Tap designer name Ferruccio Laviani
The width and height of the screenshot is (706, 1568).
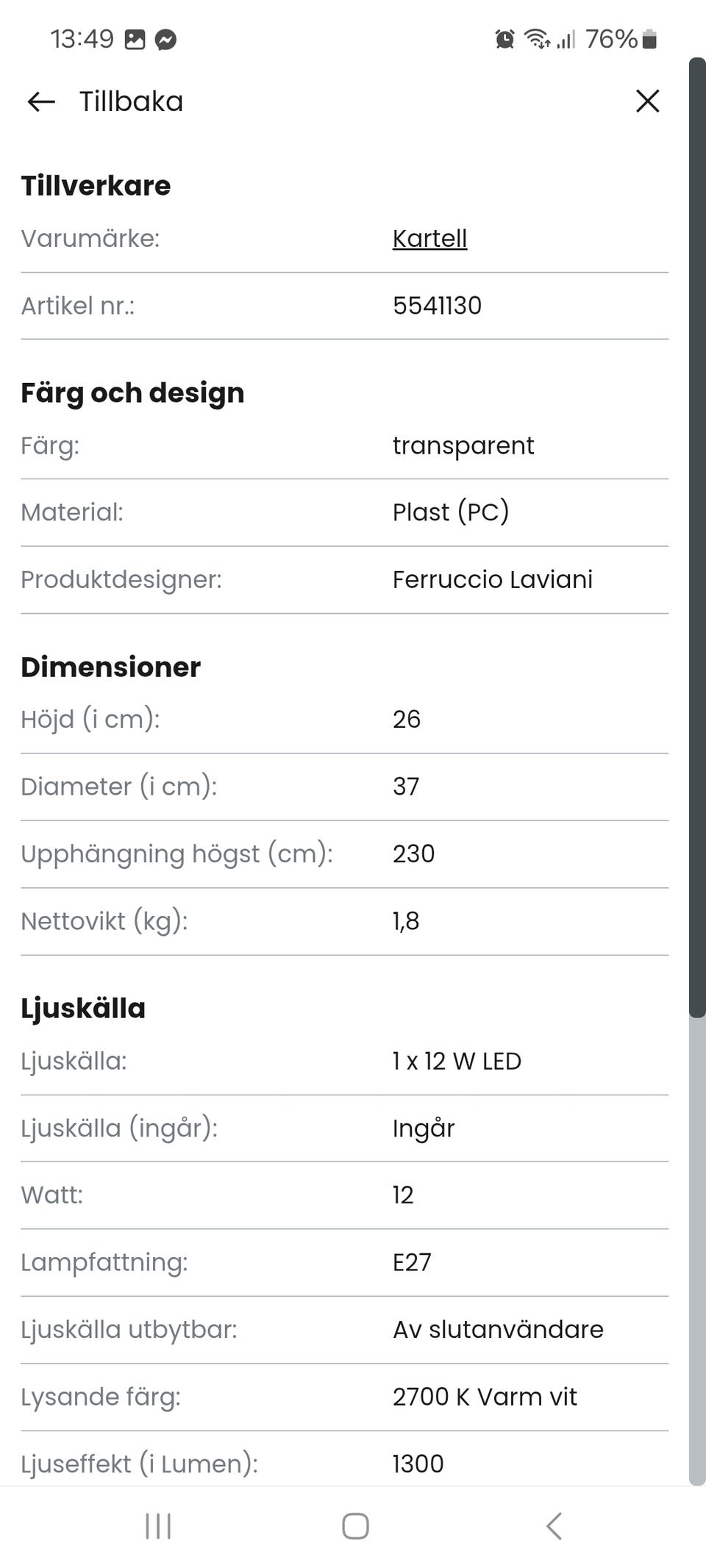tap(492, 579)
